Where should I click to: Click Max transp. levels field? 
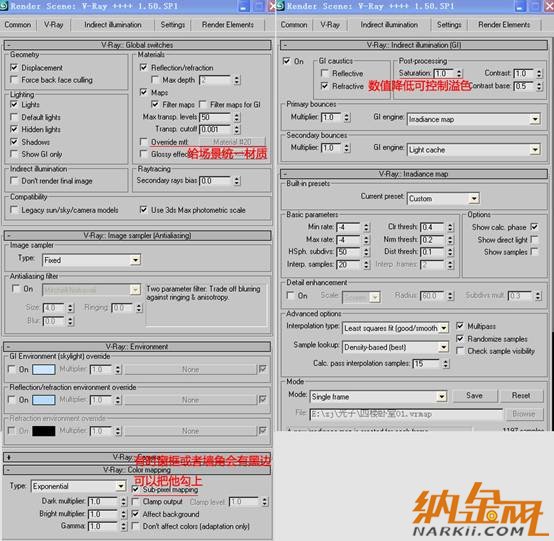pos(215,117)
